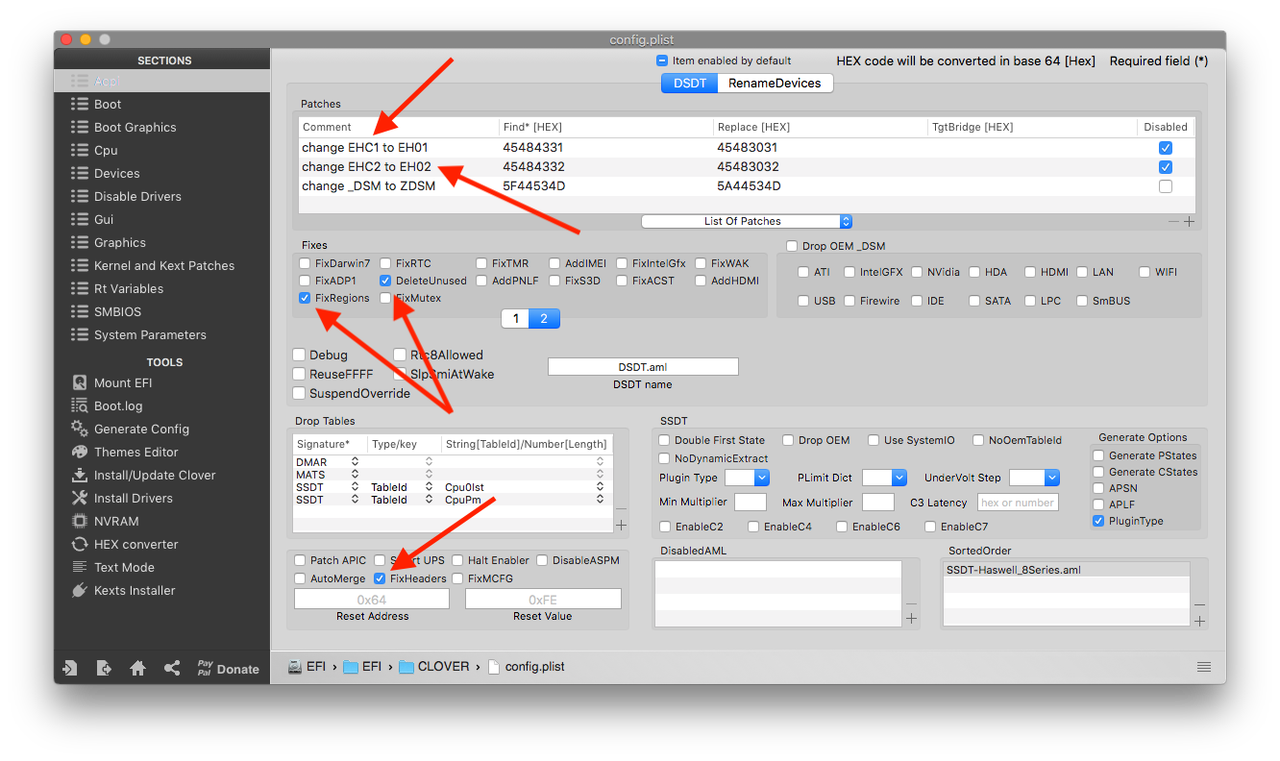Add a row to the Patches table
The width and height of the screenshot is (1280, 761).
(x=1189, y=221)
